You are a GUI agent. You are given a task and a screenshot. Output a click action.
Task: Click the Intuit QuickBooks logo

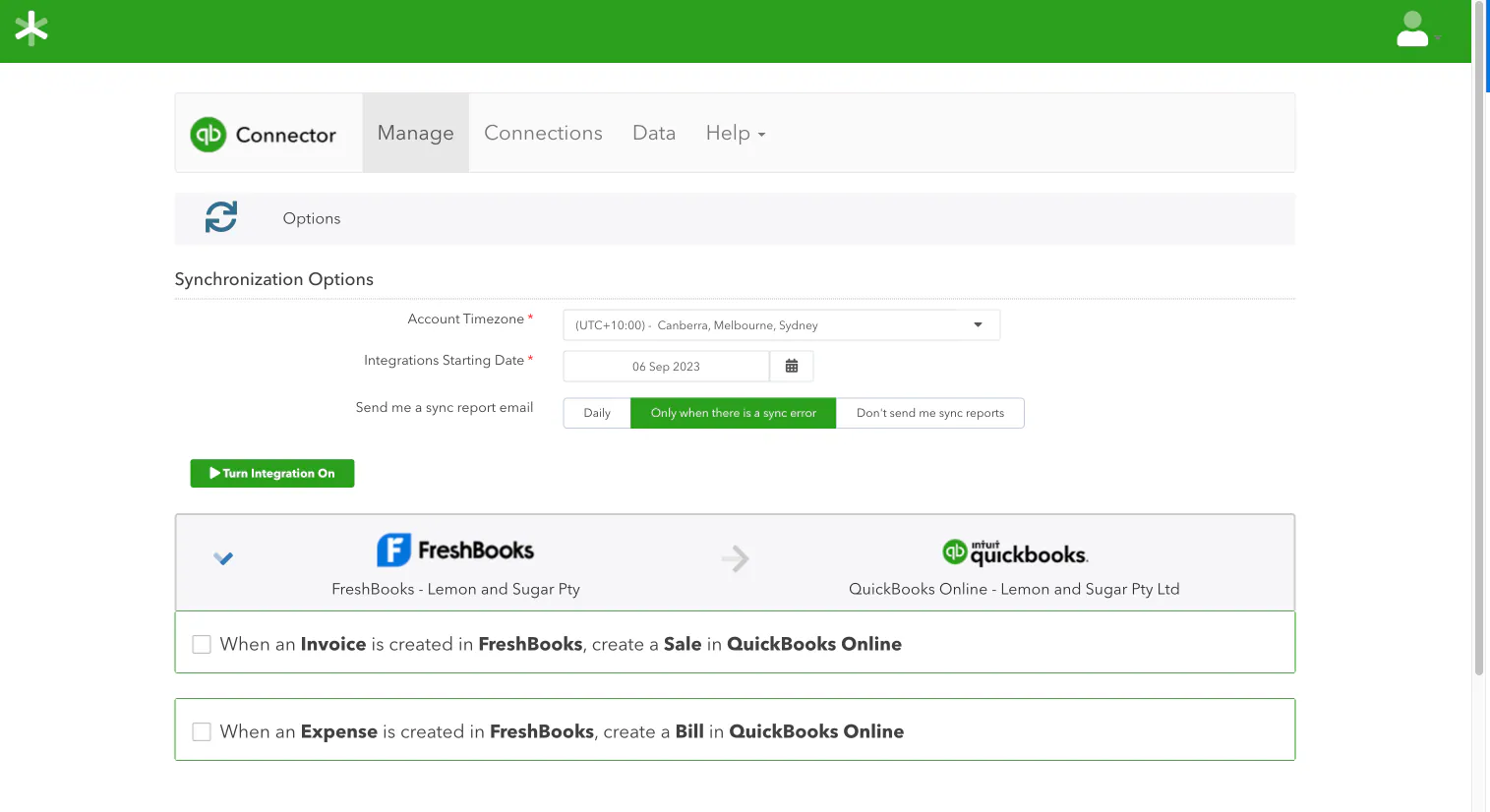(1015, 553)
